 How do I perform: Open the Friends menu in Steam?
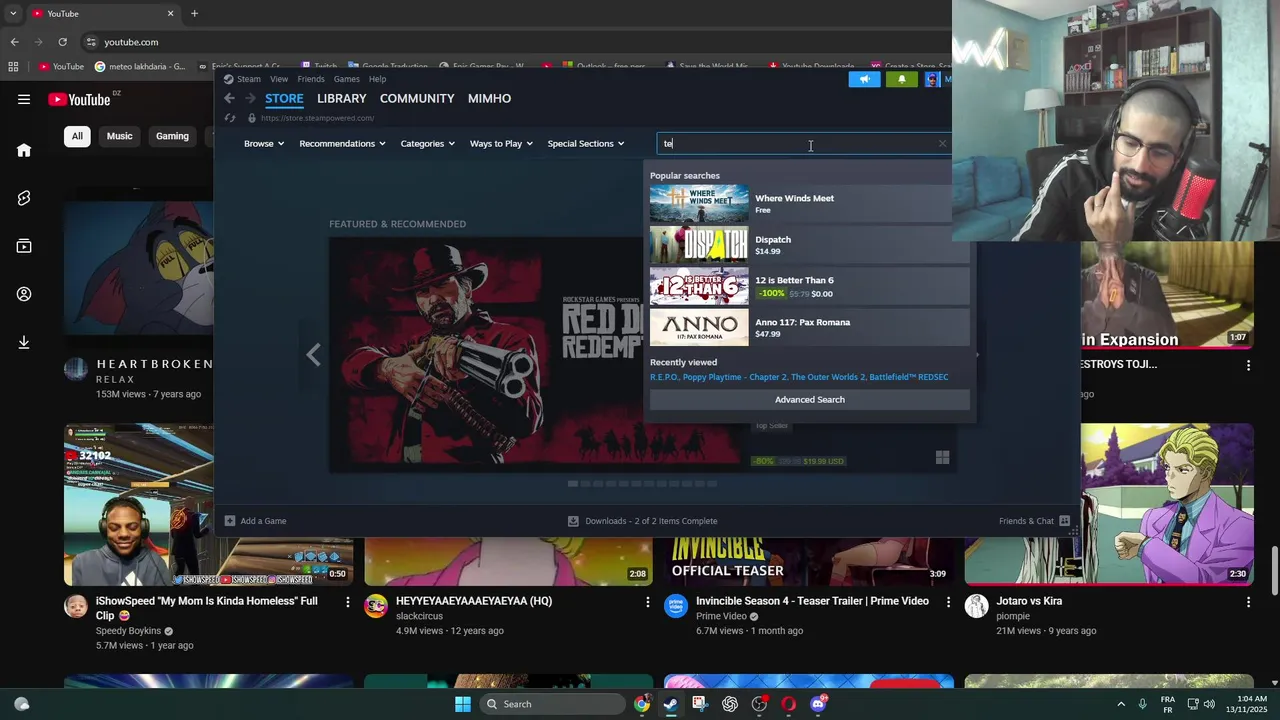(x=311, y=79)
